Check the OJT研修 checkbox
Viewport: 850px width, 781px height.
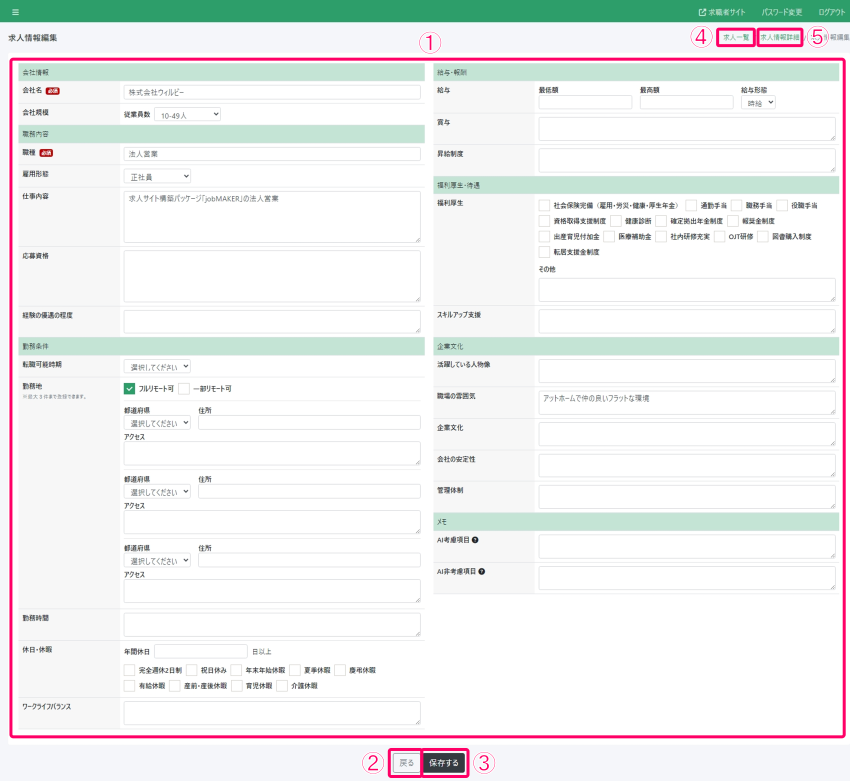(720, 237)
